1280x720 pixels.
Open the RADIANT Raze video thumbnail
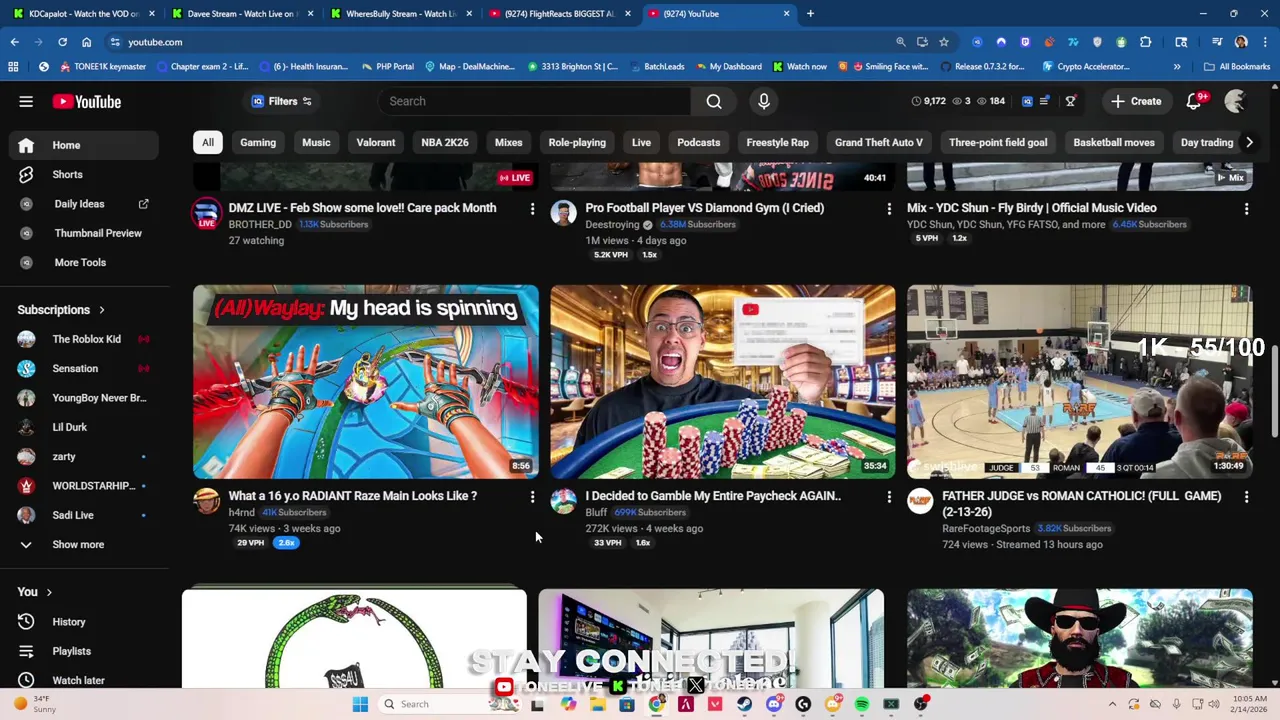click(x=366, y=382)
